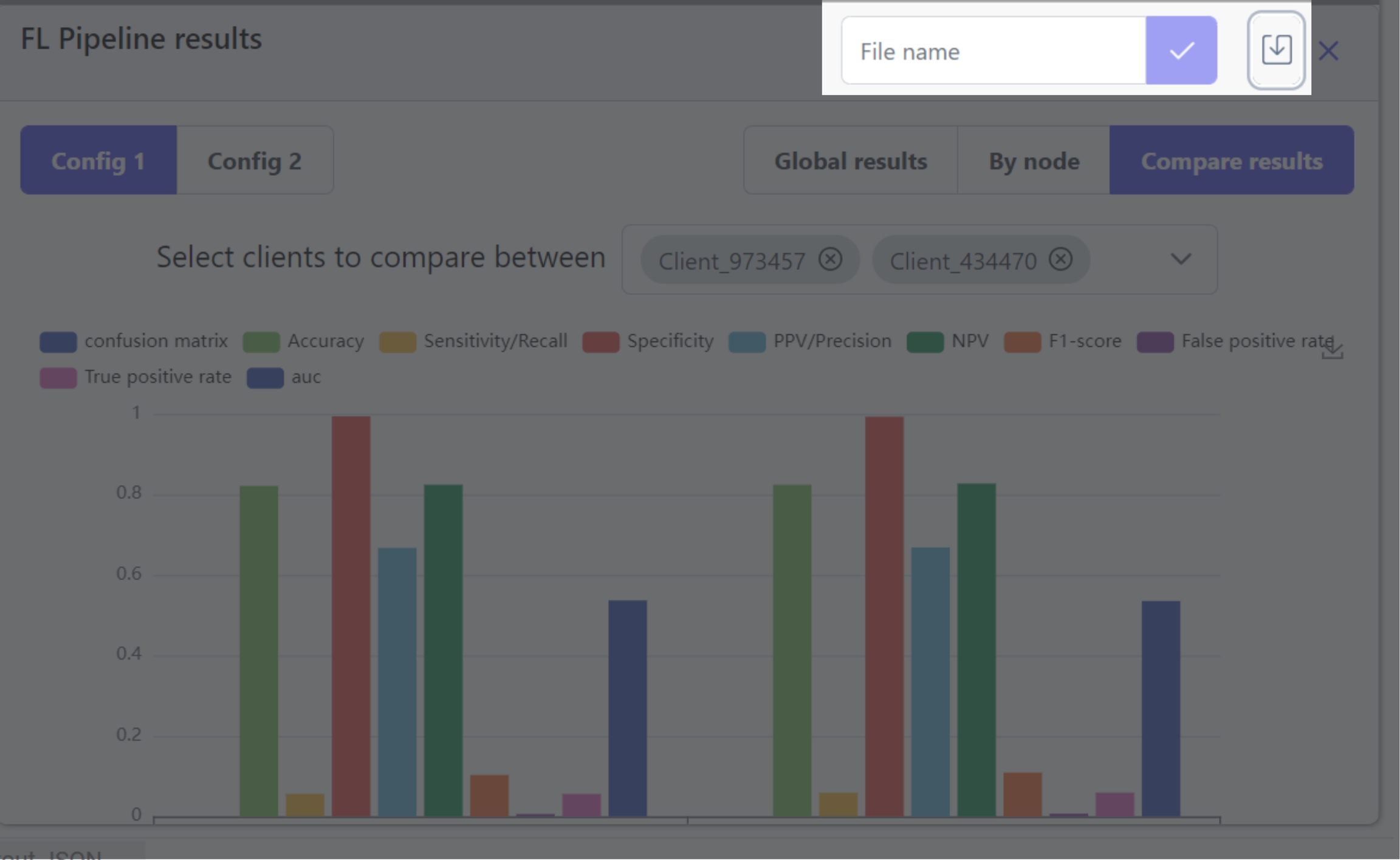Type in the File name field
This screenshot has width=1400, height=860.
993,51
